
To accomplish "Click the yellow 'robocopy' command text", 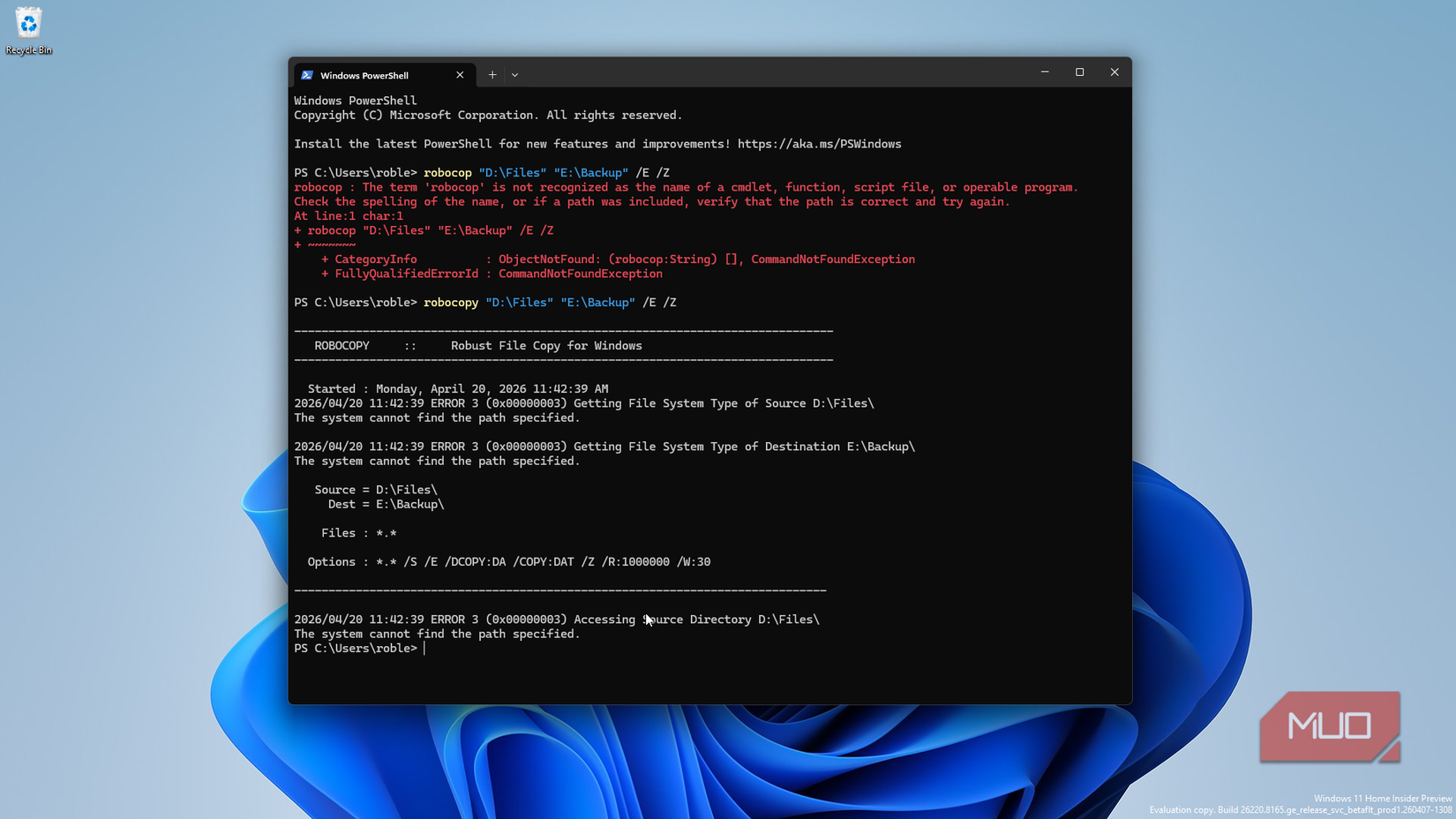I will [451, 303].
